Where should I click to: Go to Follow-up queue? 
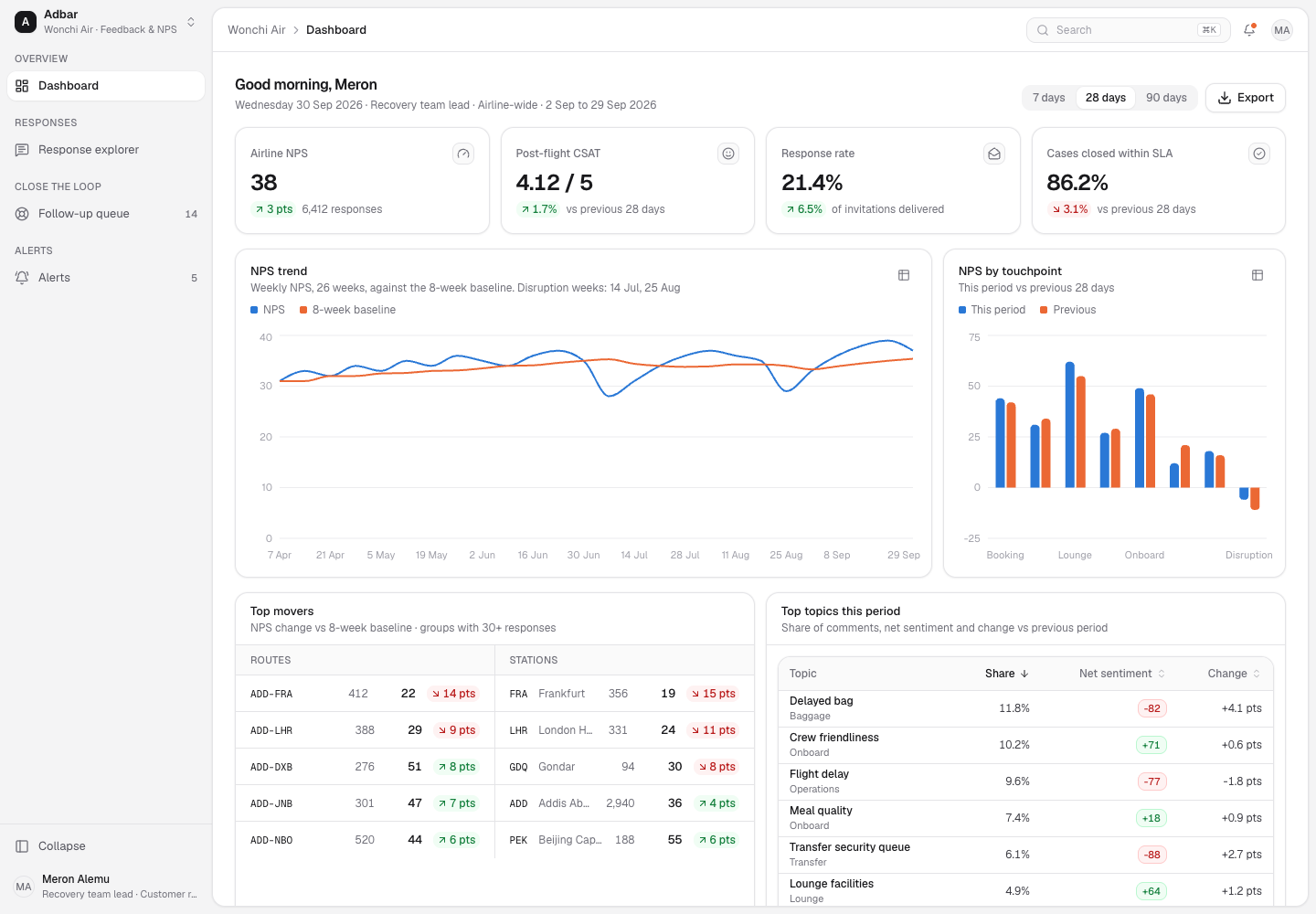106,214
